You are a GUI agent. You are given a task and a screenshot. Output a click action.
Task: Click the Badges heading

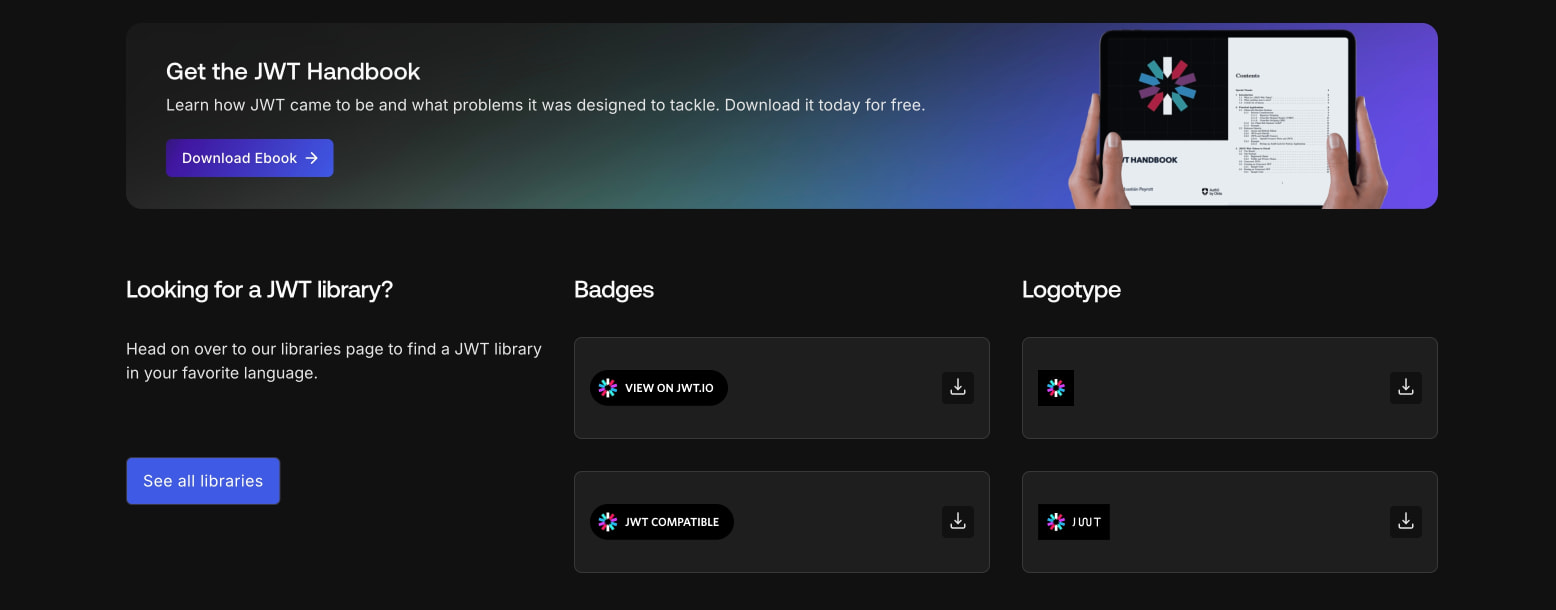coord(614,290)
